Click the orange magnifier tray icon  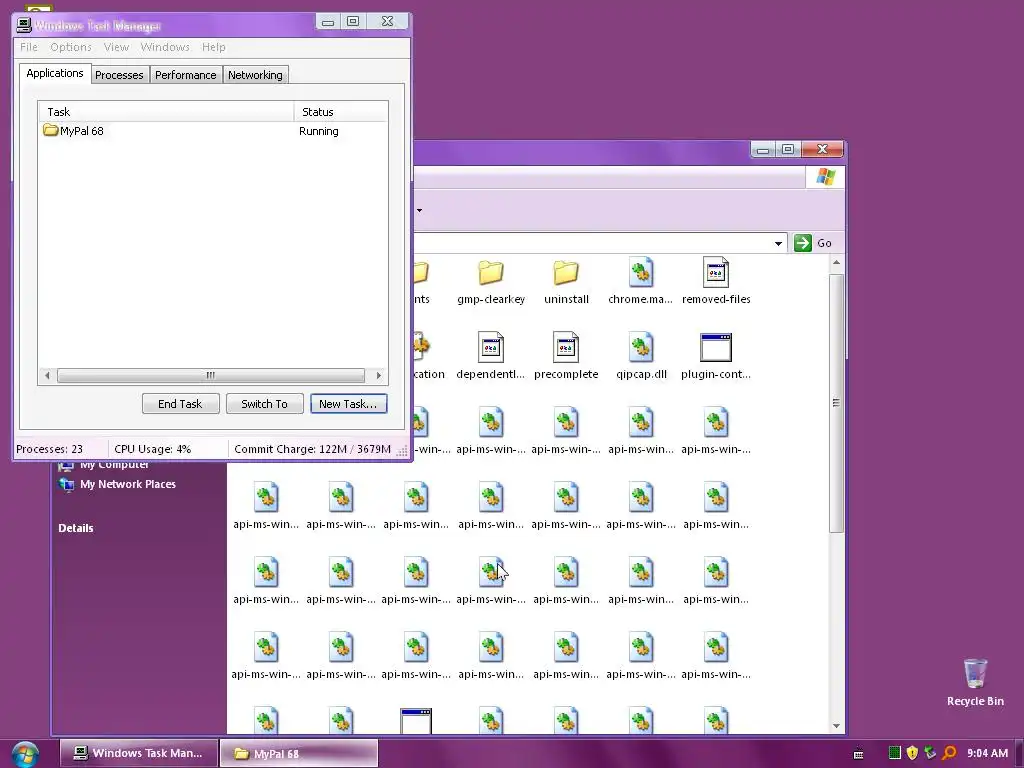click(949, 753)
